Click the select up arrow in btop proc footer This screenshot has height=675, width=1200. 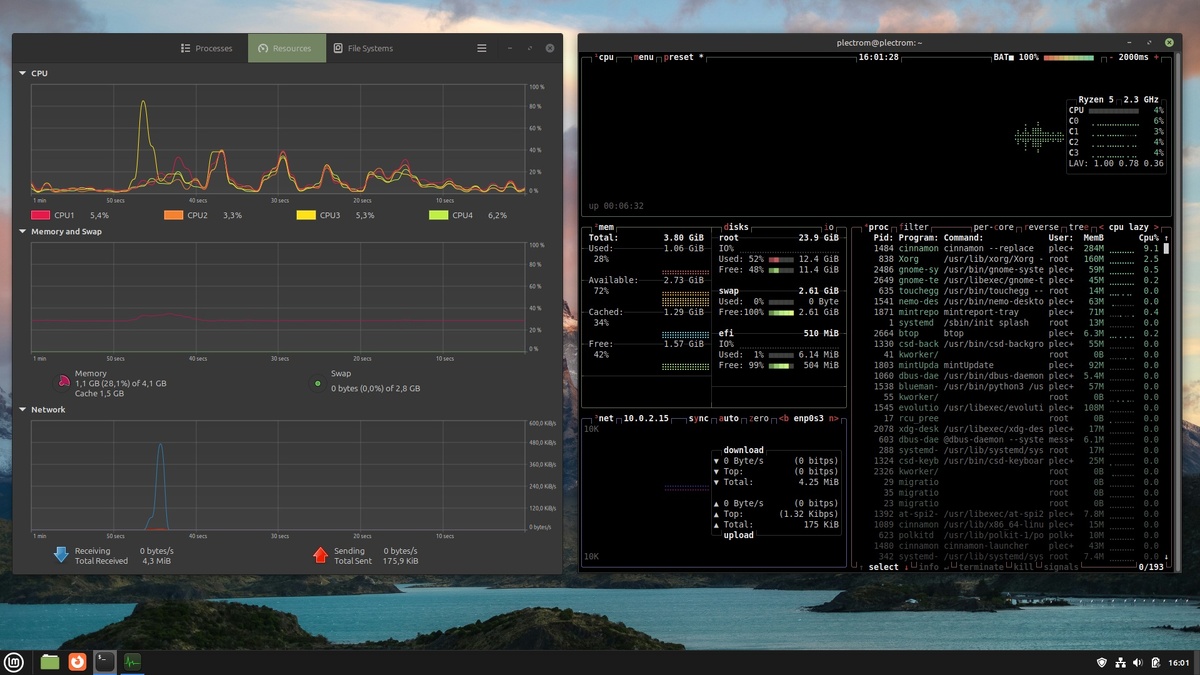coord(863,567)
